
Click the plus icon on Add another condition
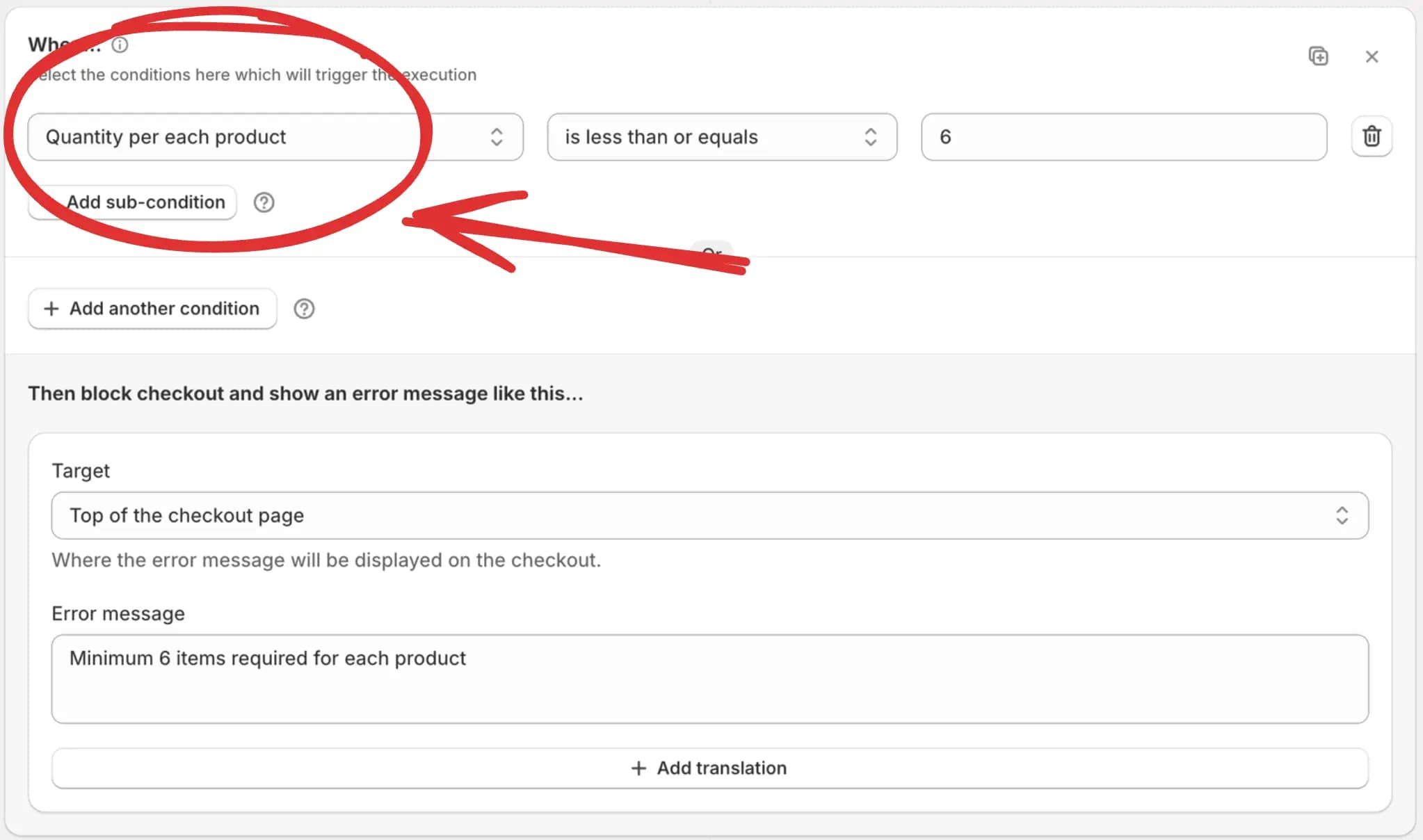[51, 308]
